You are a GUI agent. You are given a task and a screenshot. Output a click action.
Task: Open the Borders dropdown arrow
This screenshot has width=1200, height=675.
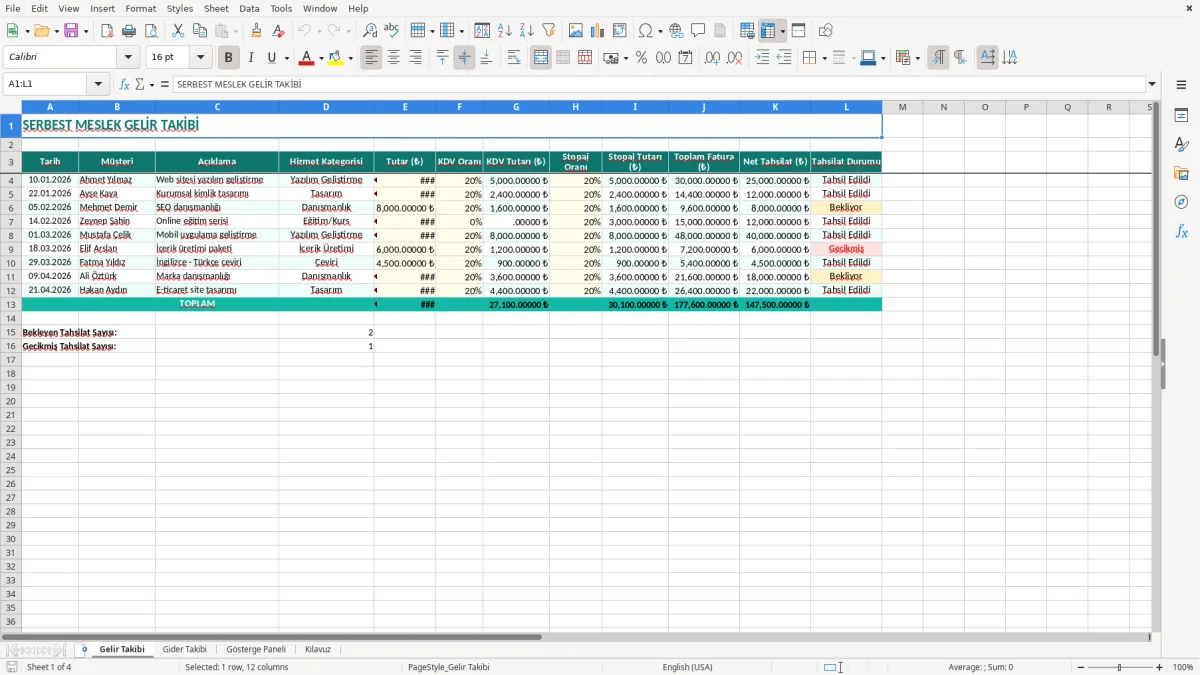824,58
